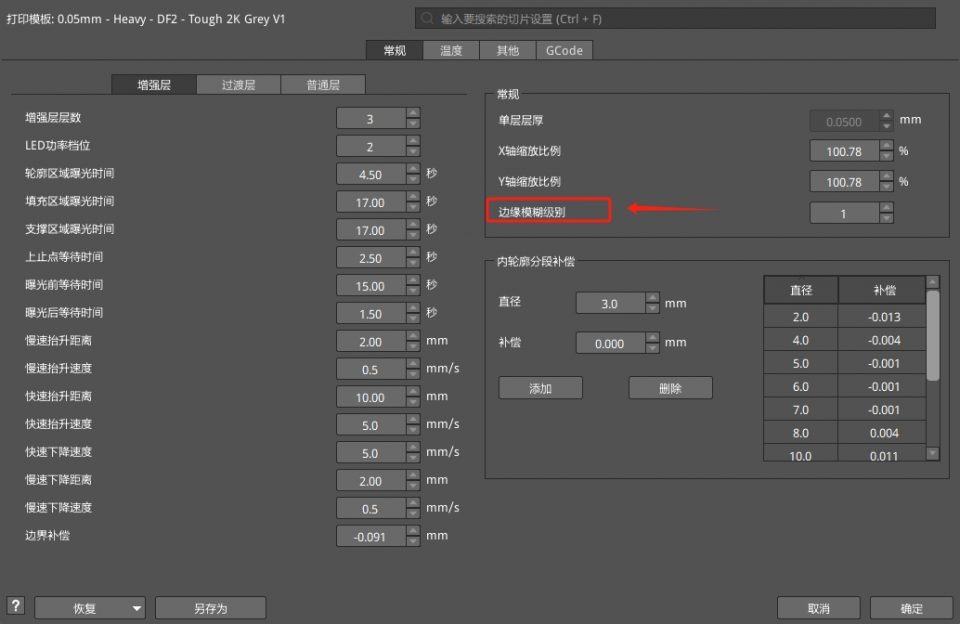Increase 直径 value with up arrow
Image resolution: width=960 pixels, height=624 pixels.
pos(653,298)
